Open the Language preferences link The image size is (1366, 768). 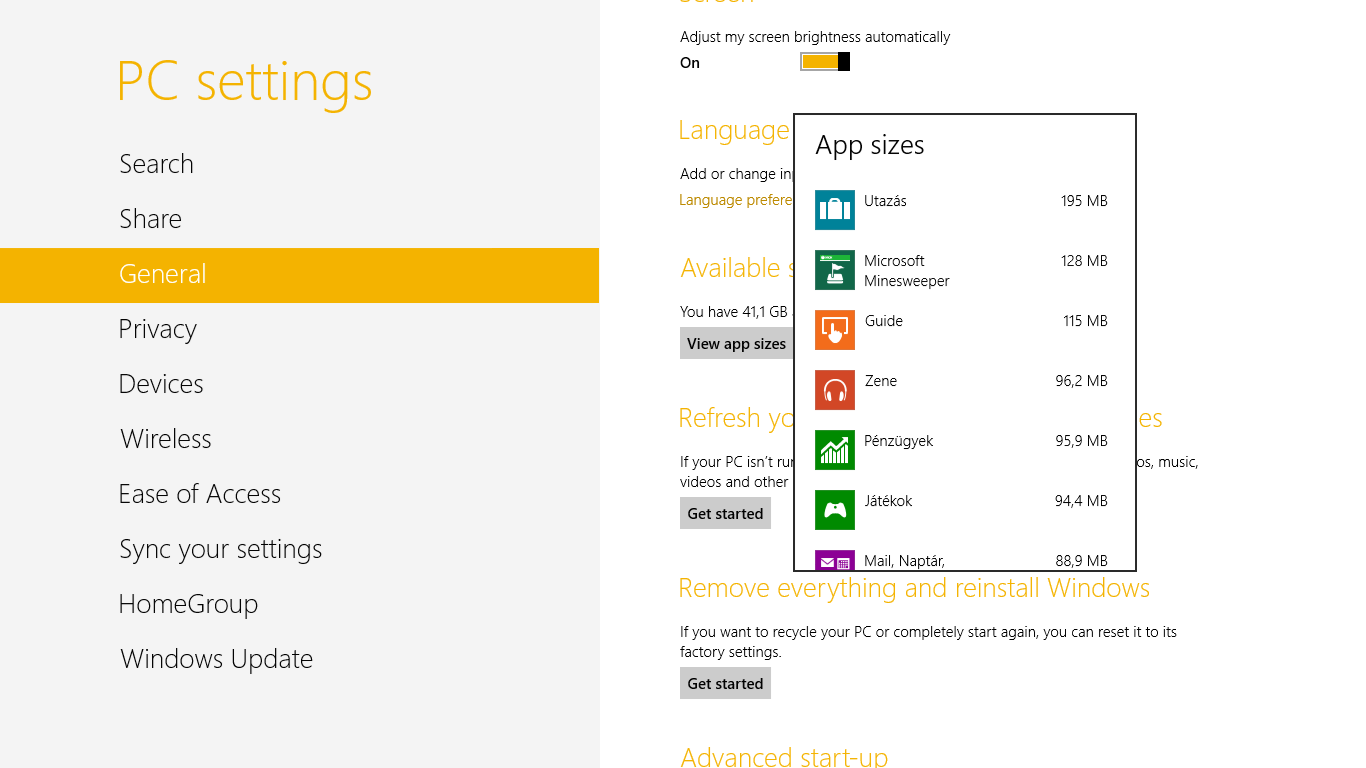[735, 200]
